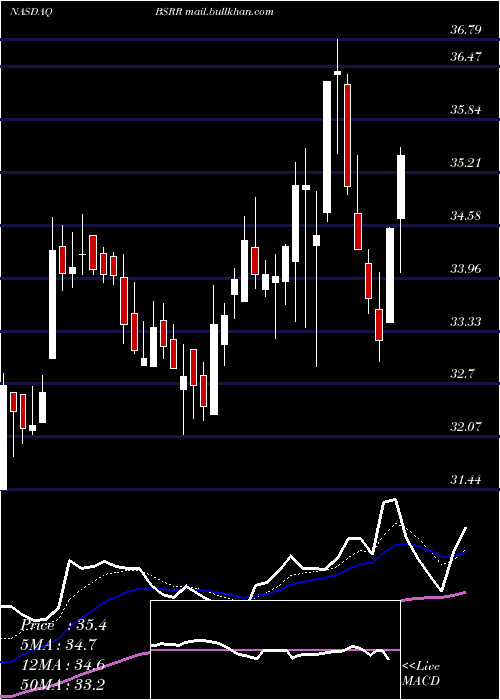Click the tallest white candlestick near 36.47
Image resolution: width=500 pixels, height=700 pixels.
(x=327, y=147)
